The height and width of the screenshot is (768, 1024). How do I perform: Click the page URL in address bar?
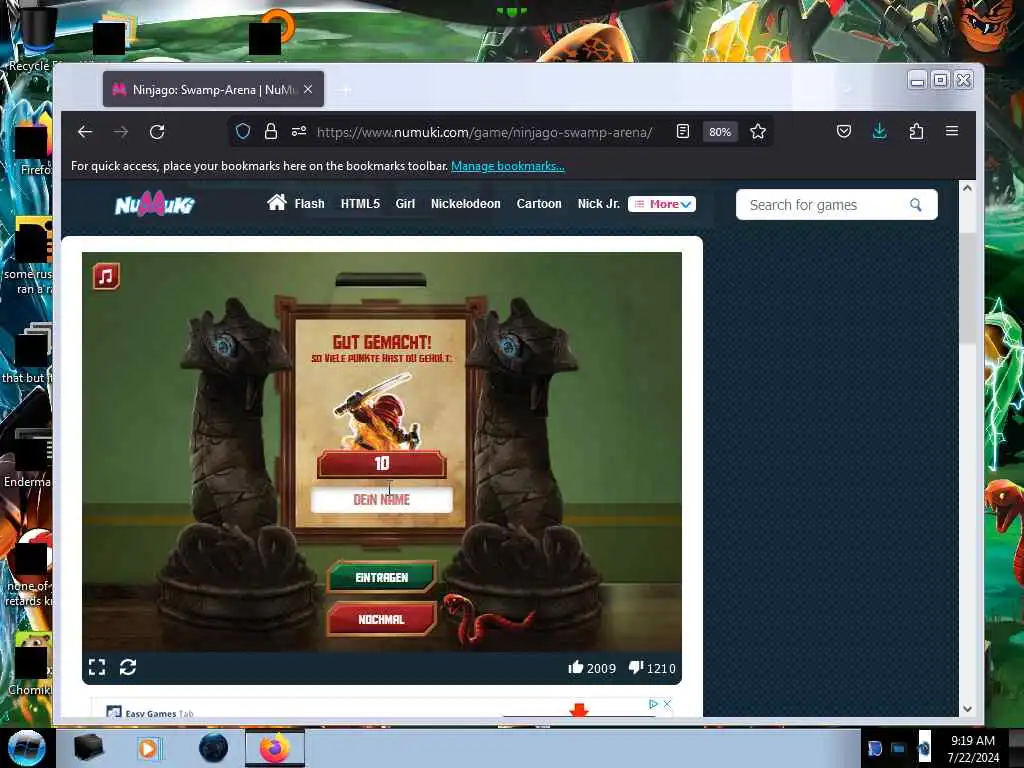[484, 132]
